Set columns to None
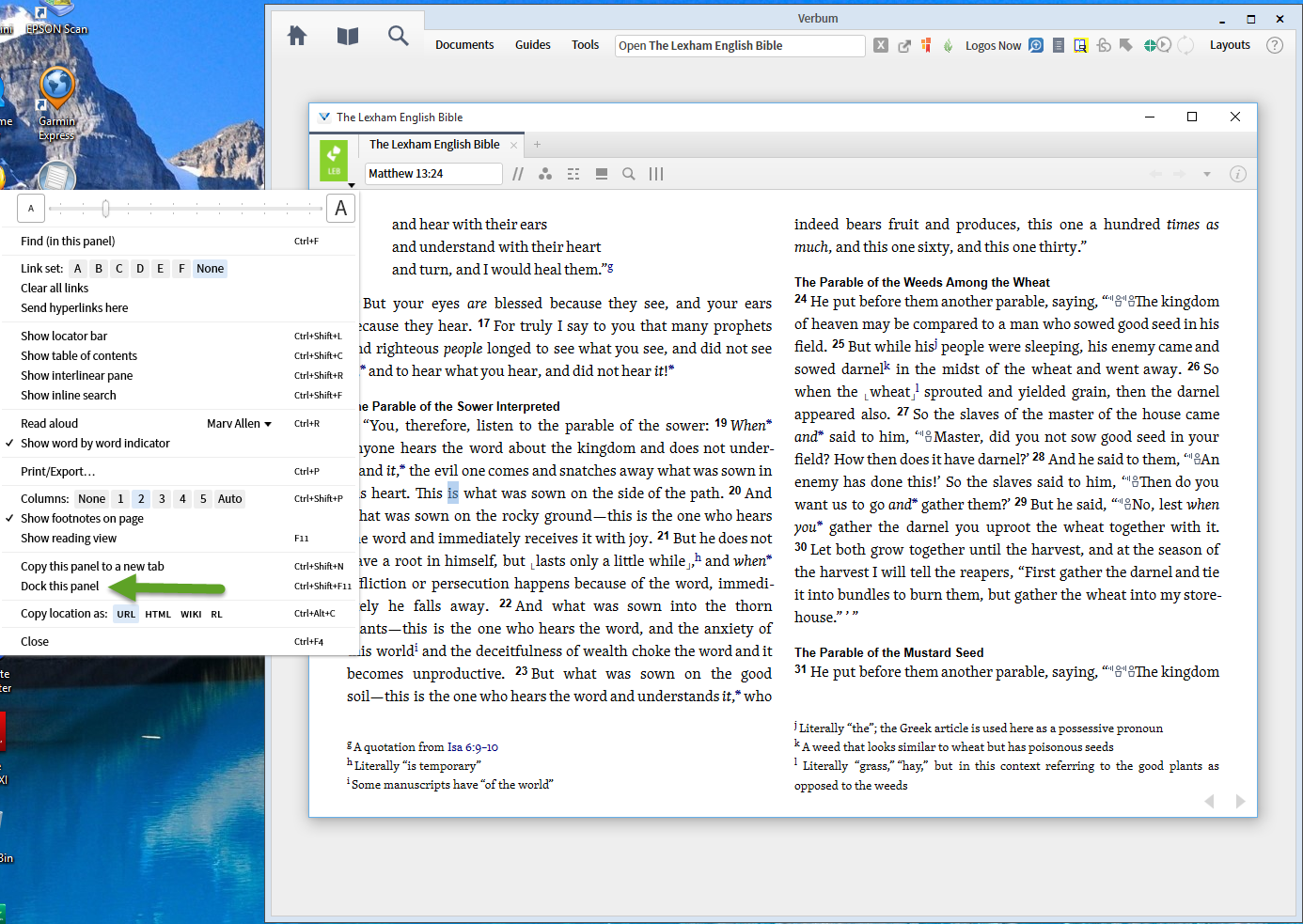This screenshot has height=924, width=1303. pyautogui.click(x=92, y=499)
